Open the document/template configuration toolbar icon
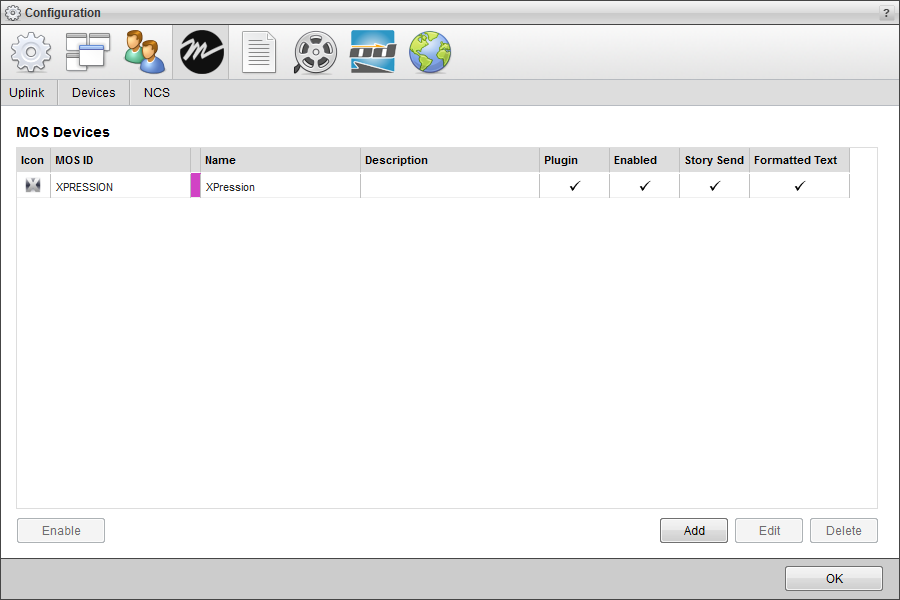 (x=258, y=52)
